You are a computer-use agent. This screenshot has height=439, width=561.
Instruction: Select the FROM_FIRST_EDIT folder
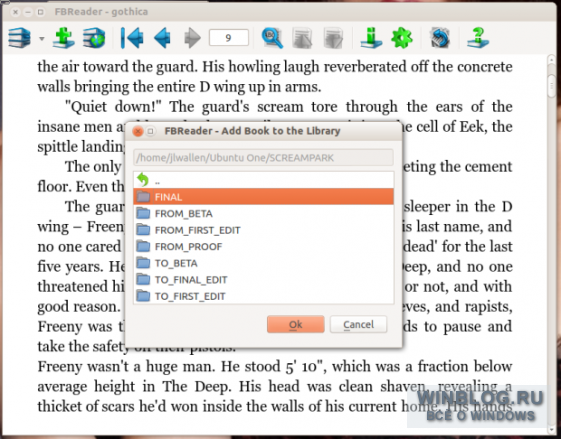point(263,230)
